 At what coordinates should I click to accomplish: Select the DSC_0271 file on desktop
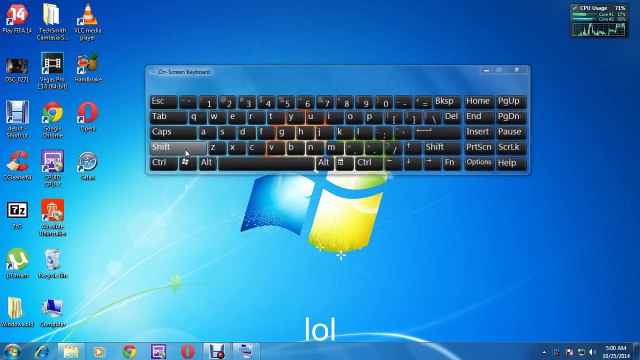tap(17, 70)
